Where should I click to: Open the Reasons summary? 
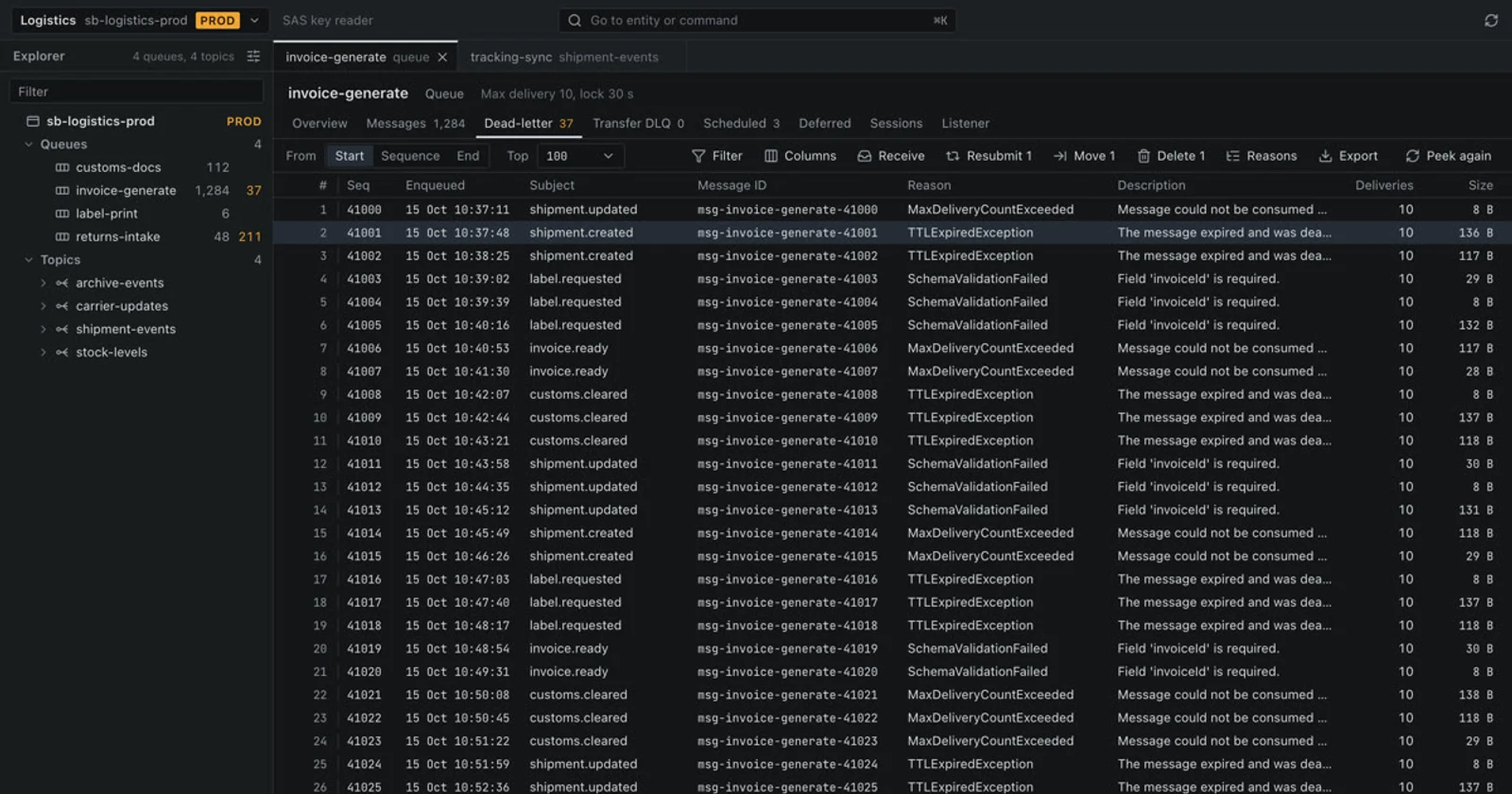pos(1261,156)
